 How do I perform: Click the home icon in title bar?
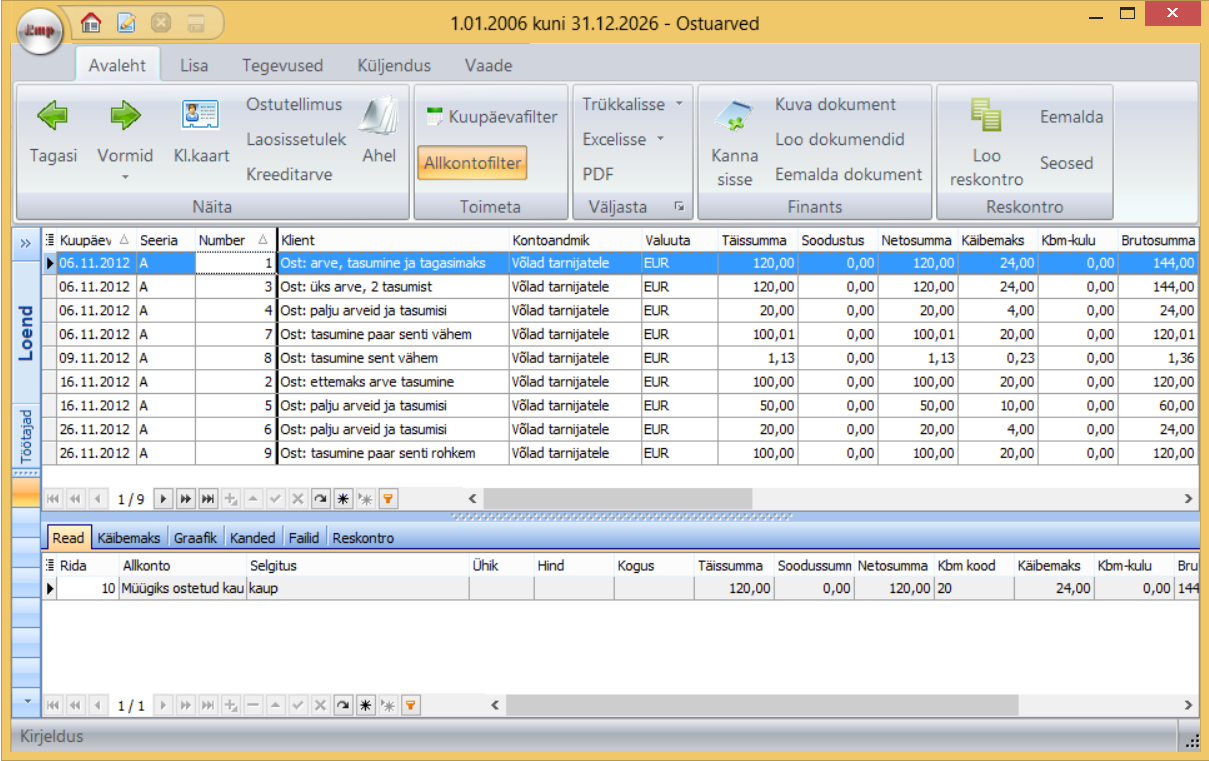coord(91,21)
